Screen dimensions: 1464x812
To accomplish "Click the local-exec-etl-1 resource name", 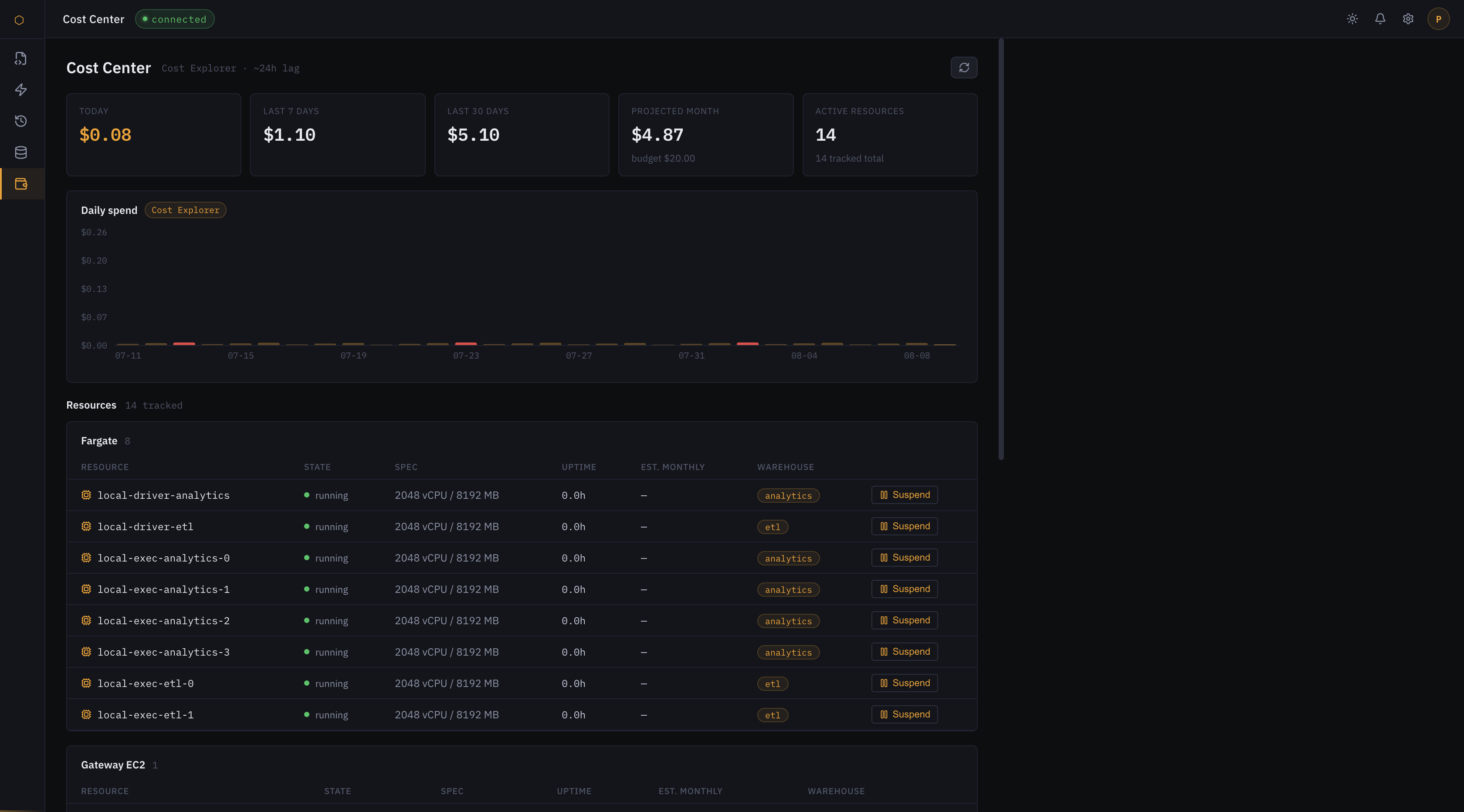I will tap(146, 715).
